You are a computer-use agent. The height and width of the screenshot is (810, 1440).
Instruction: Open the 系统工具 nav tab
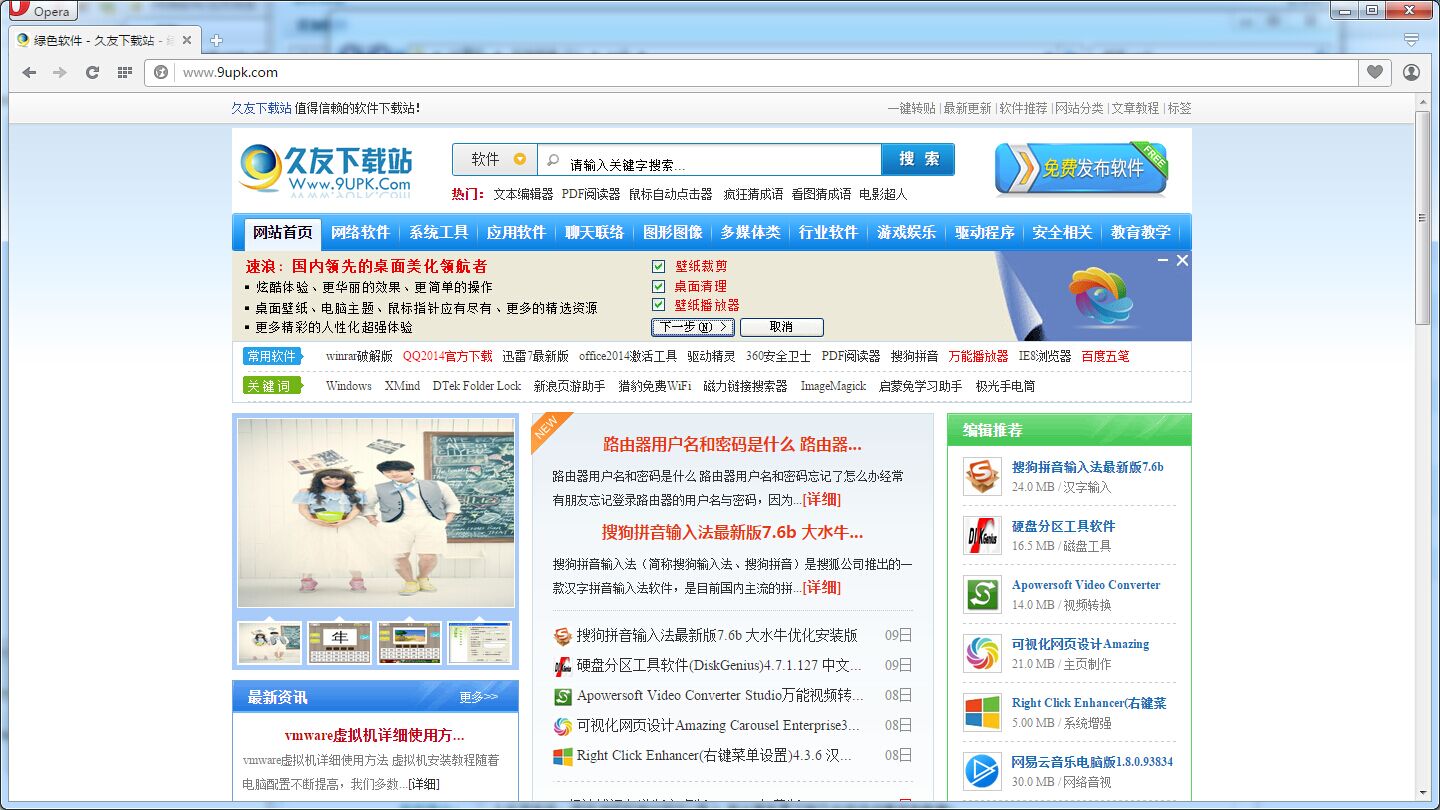438,233
